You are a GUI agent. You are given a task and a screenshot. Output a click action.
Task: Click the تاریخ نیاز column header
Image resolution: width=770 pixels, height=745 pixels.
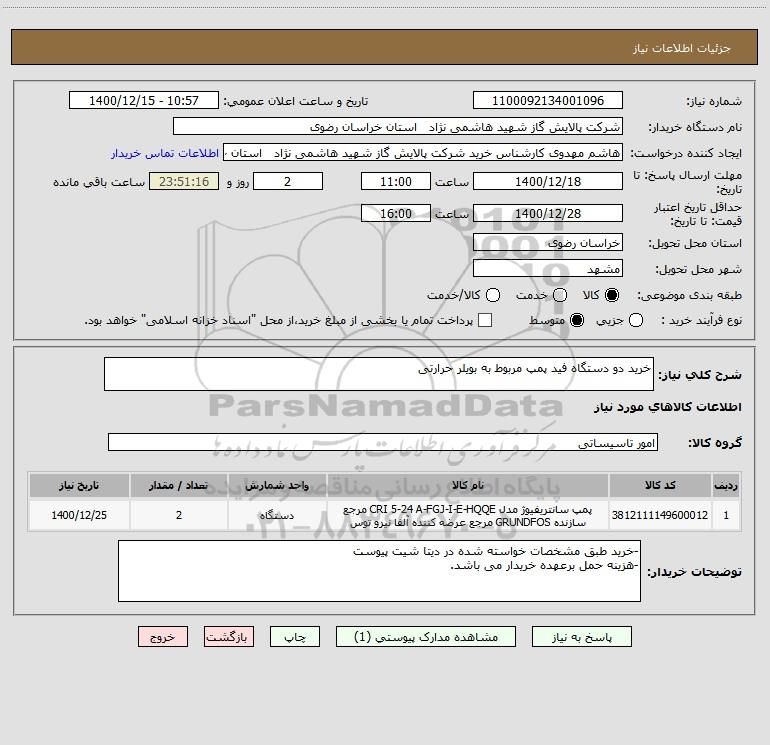[x=79, y=485]
